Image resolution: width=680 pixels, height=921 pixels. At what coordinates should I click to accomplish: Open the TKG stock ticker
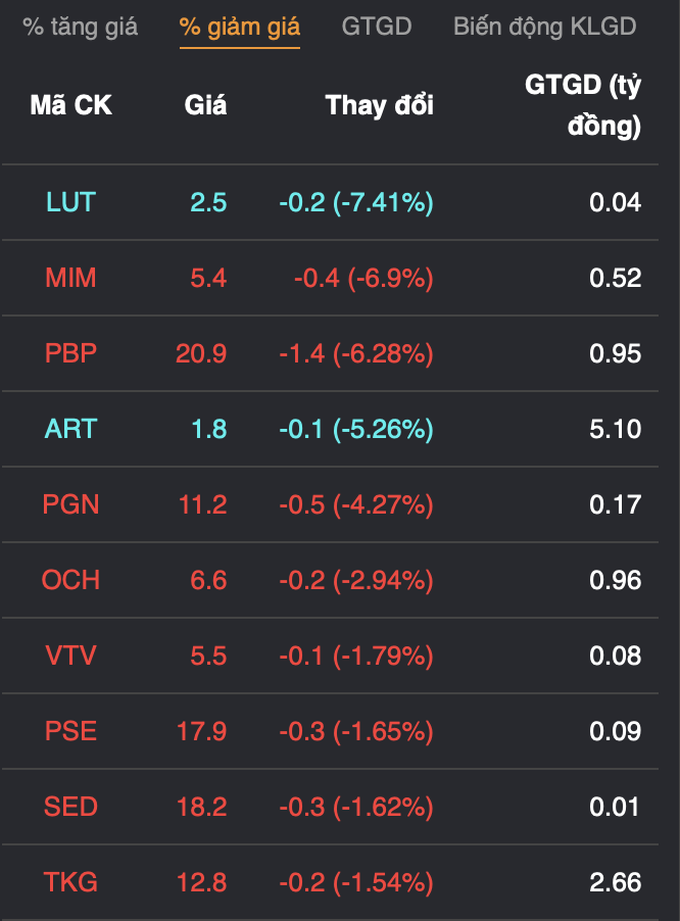(x=71, y=882)
